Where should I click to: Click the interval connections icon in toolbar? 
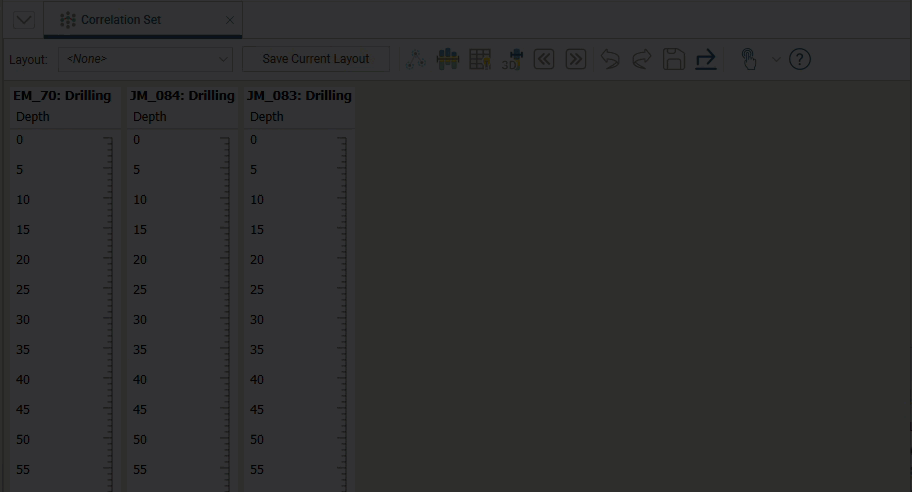tap(416, 59)
